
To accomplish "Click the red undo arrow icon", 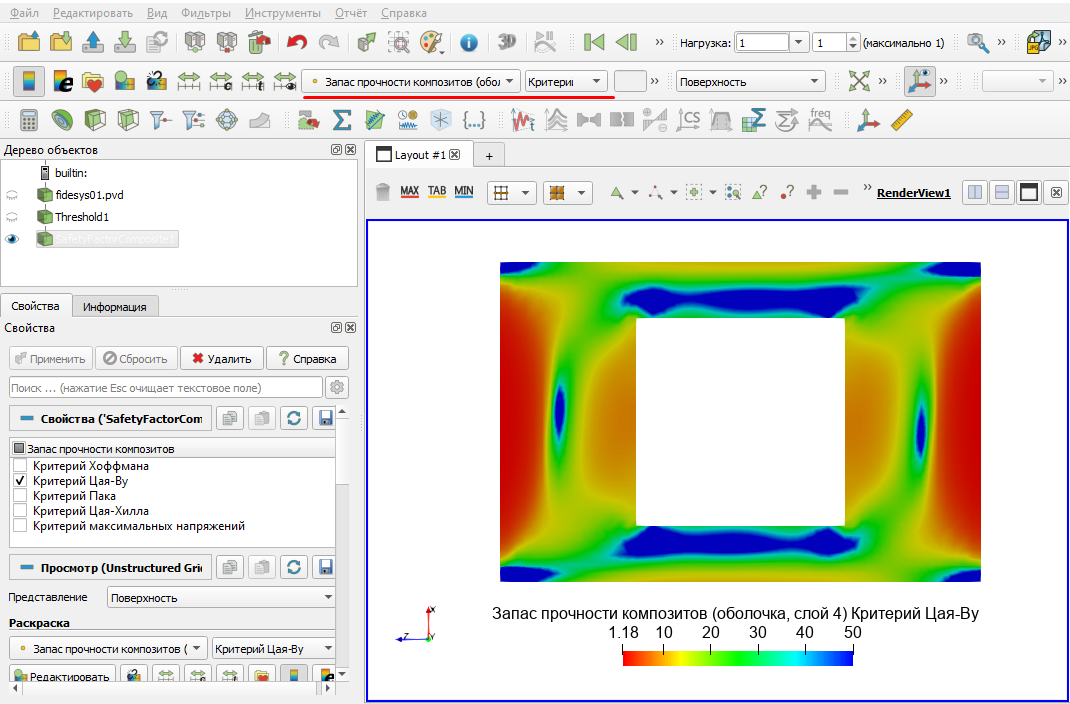I will click(x=297, y=42).
